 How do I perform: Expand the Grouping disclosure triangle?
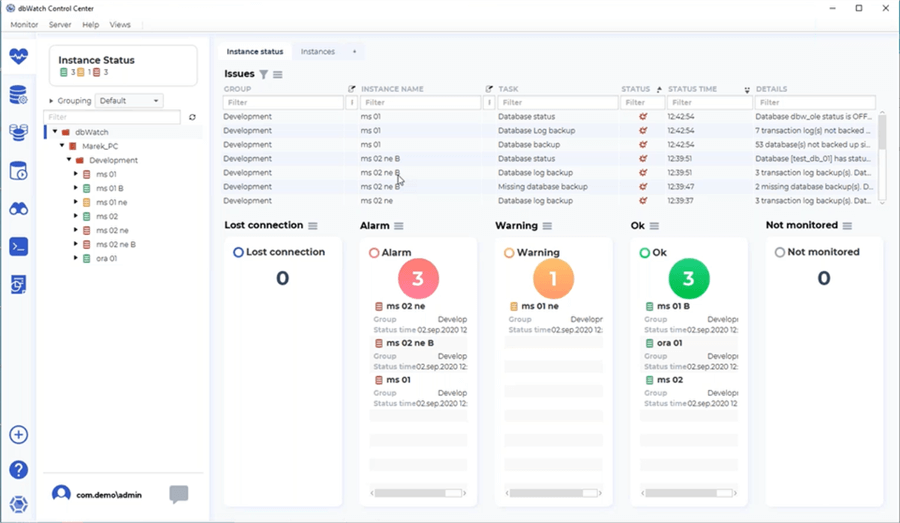(51, 101)
